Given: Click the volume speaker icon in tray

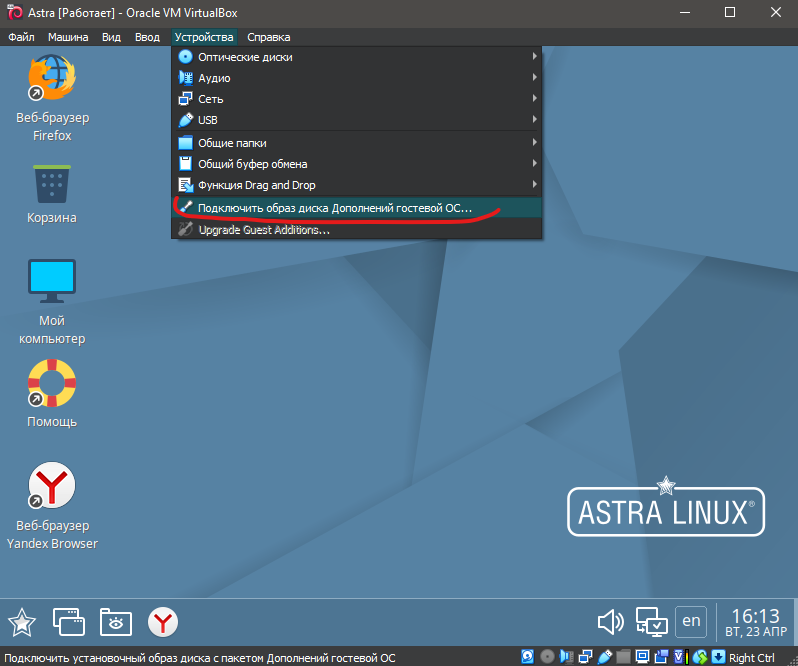Looking at the screenshot, I should pos(610,622).
